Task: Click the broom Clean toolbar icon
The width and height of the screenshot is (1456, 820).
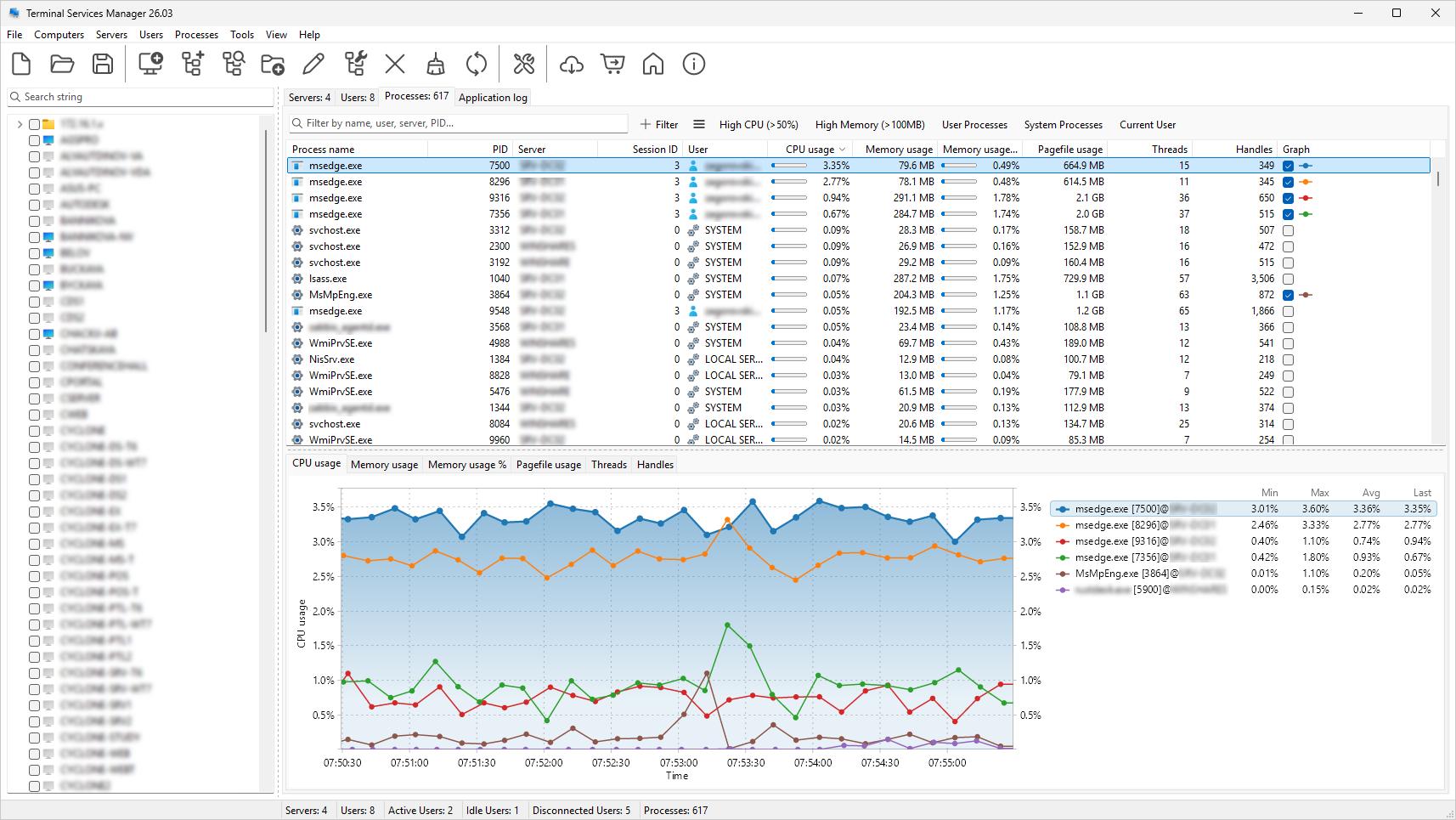Action: tap(436, 64)
